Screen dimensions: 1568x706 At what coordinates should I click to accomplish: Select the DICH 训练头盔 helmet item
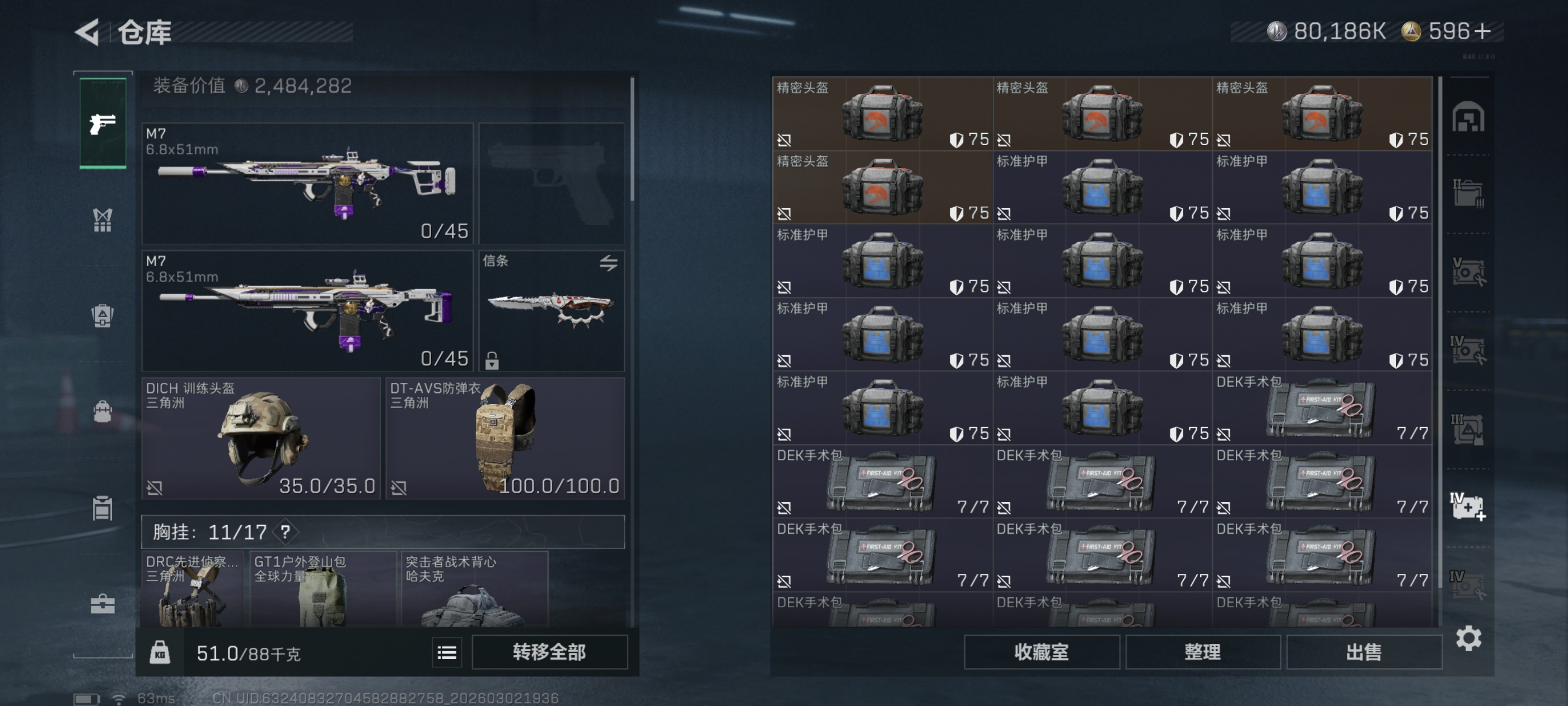coord(260,438)
